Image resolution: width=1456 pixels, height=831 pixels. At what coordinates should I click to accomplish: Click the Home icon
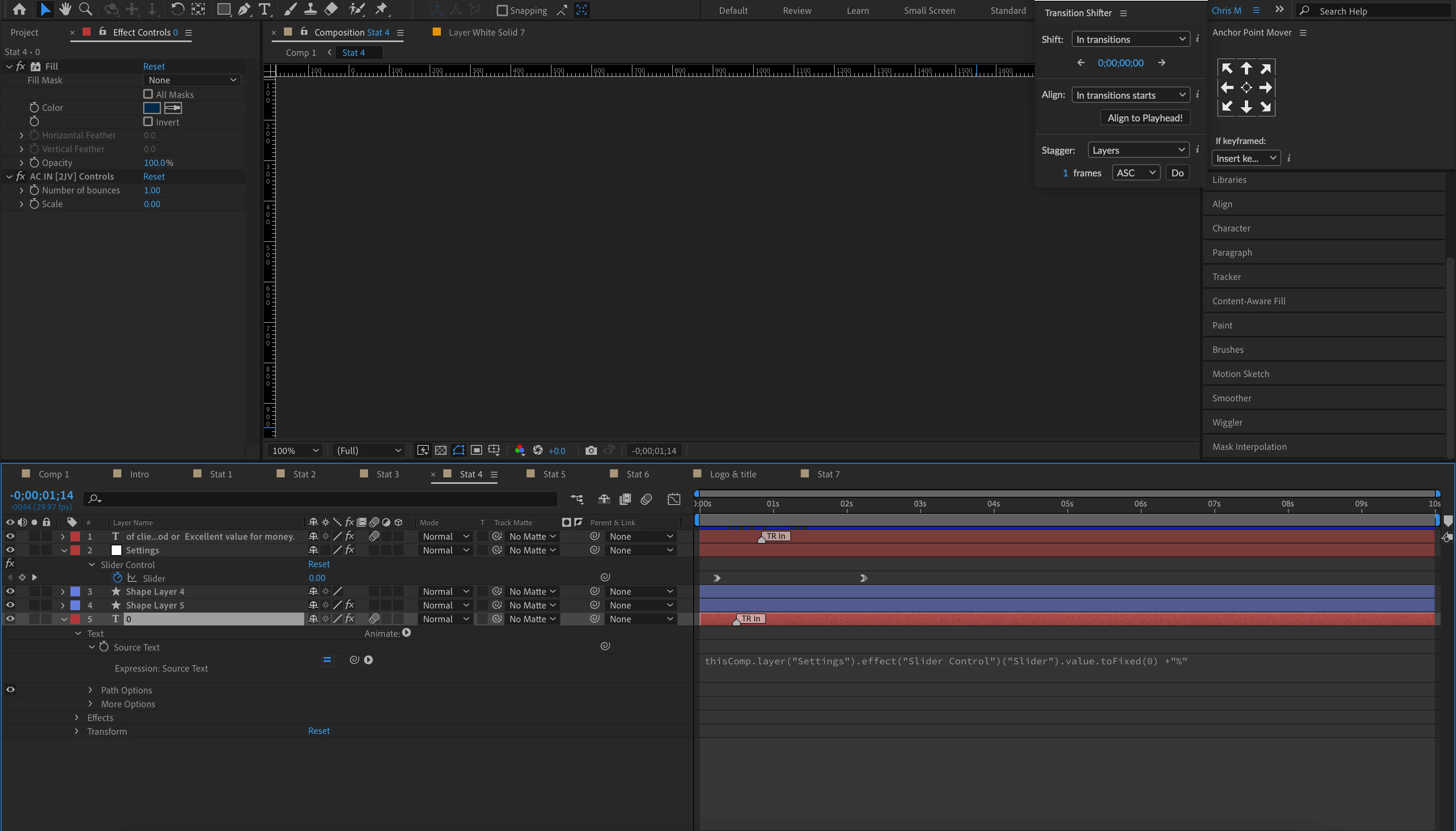click(x=19, y=9)
